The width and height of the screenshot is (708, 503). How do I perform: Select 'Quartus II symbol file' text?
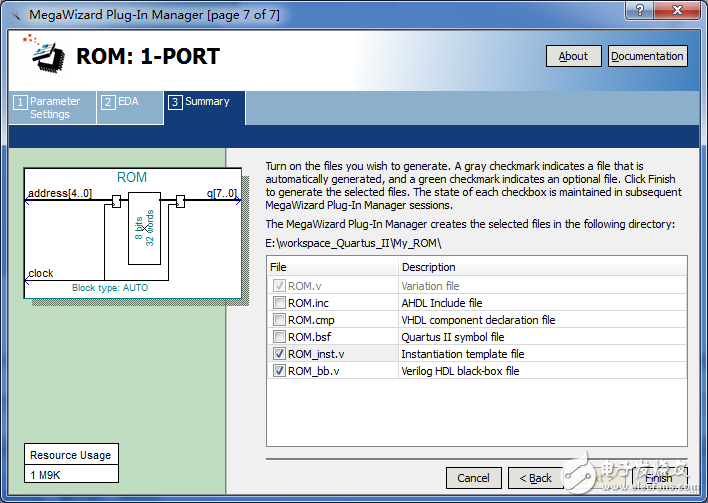pyautogui.click(x=453, y=337)
